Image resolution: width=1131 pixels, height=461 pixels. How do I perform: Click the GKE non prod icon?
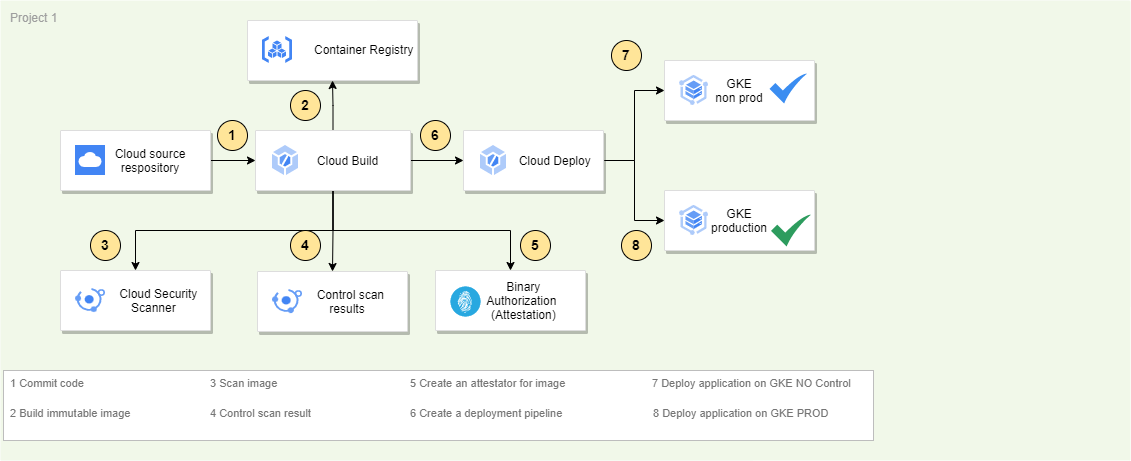pos(693,91)
